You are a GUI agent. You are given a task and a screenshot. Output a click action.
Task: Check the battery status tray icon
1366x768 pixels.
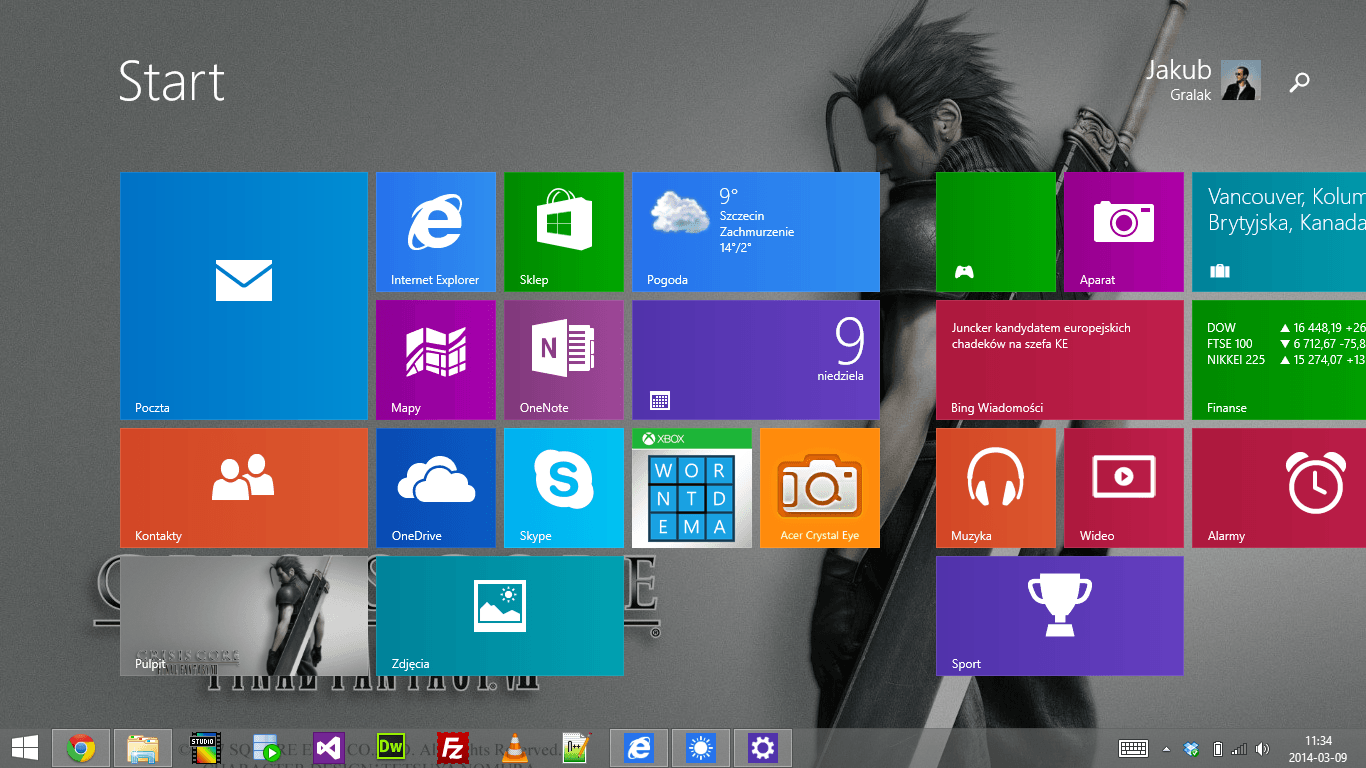[x=1217, y=748]
